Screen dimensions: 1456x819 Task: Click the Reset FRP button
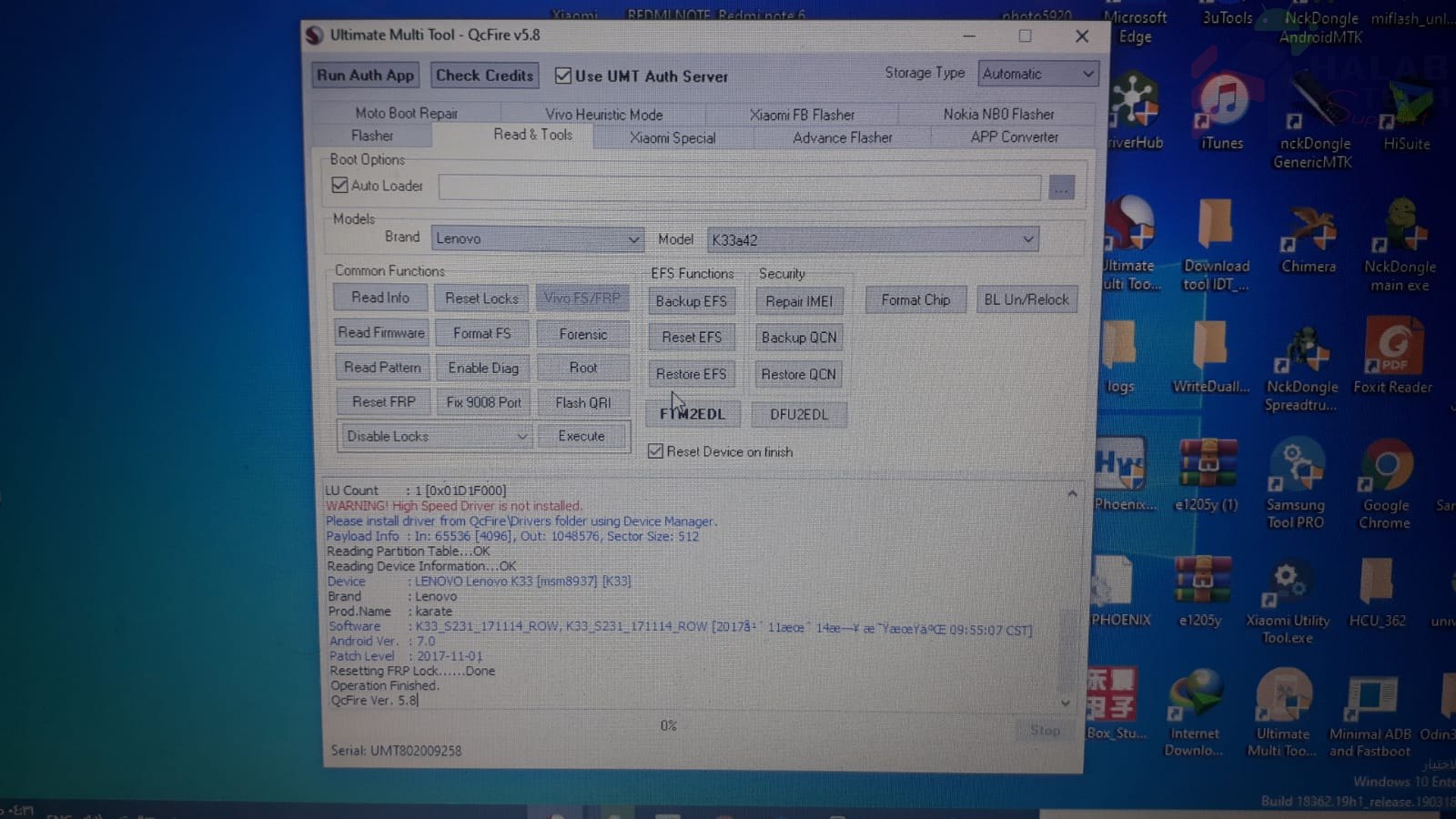tap(383, 401)
